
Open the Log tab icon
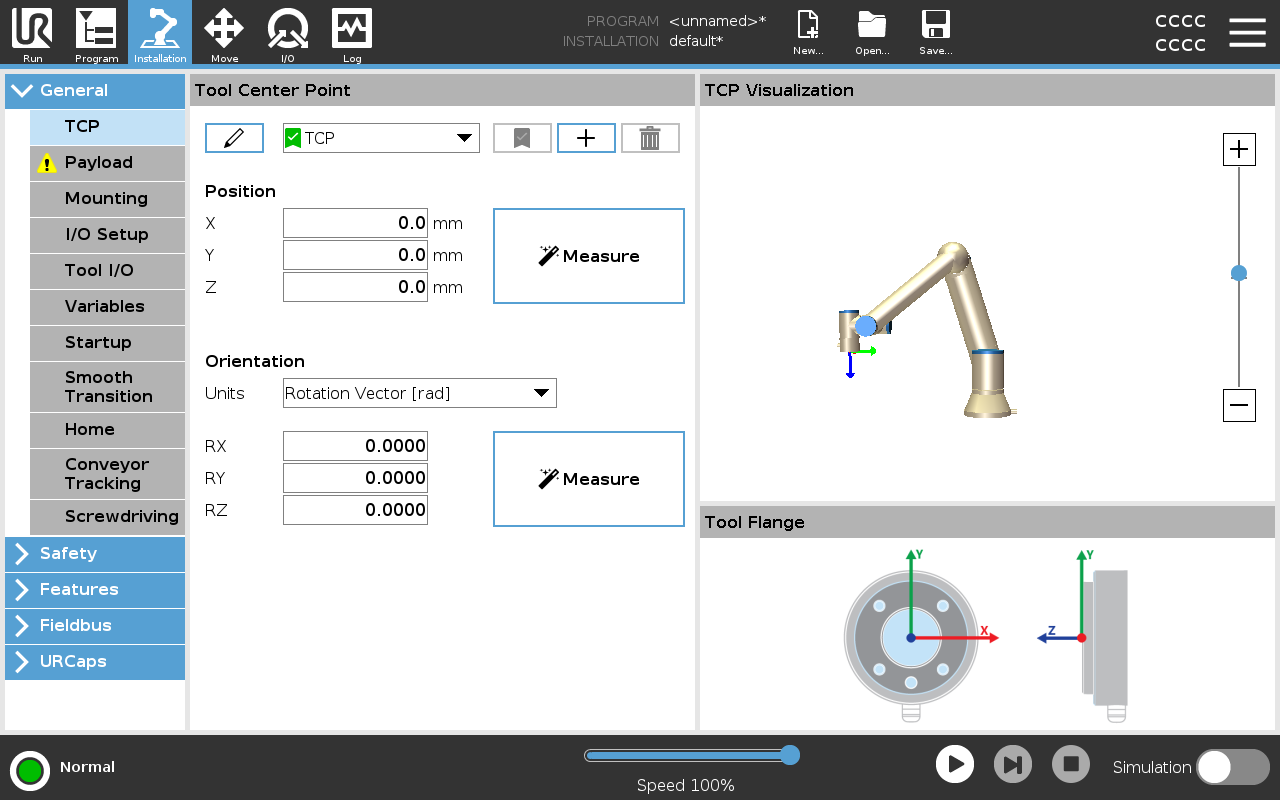click(x=352, y=33)
